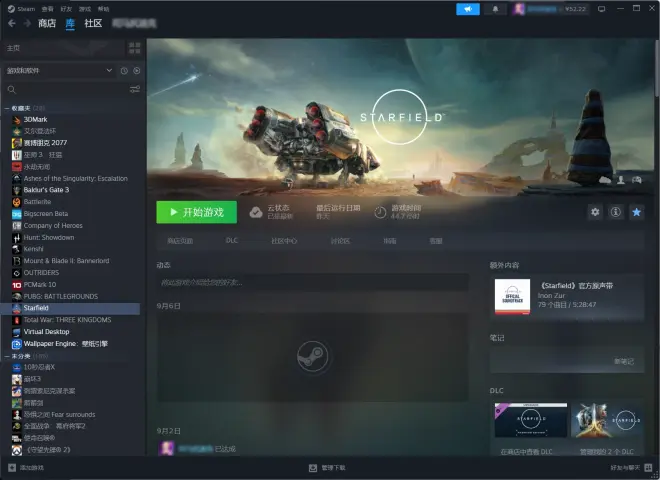The width and height of the screenshot is (660, 480).
Task: Switch library to grid view icon
Action: click(135, 48)
